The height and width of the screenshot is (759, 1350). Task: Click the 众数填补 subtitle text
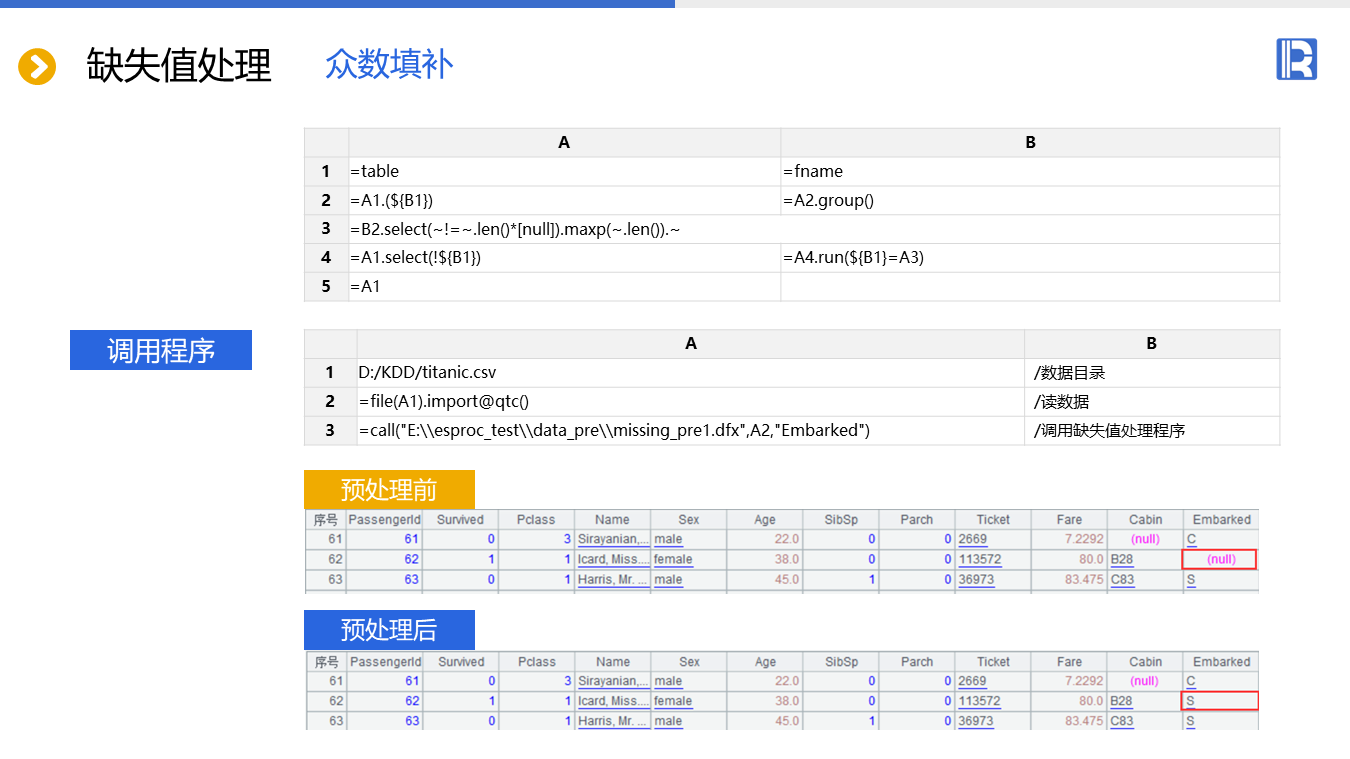coord(389,65)
